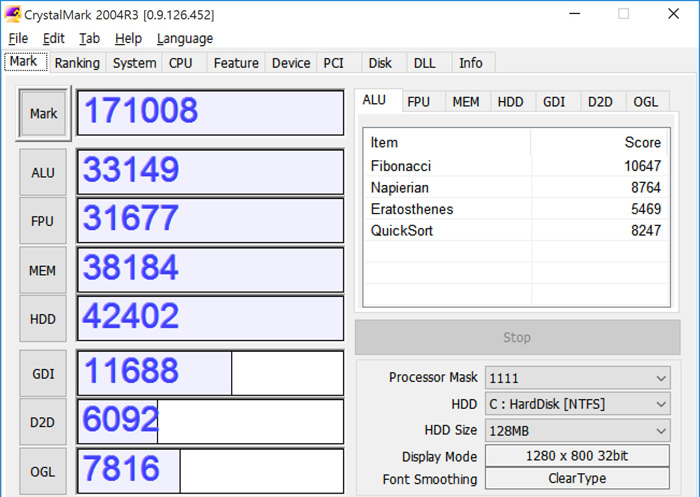
Task: Minimize the CrystalMark window
Action: [x=575, y=14]
